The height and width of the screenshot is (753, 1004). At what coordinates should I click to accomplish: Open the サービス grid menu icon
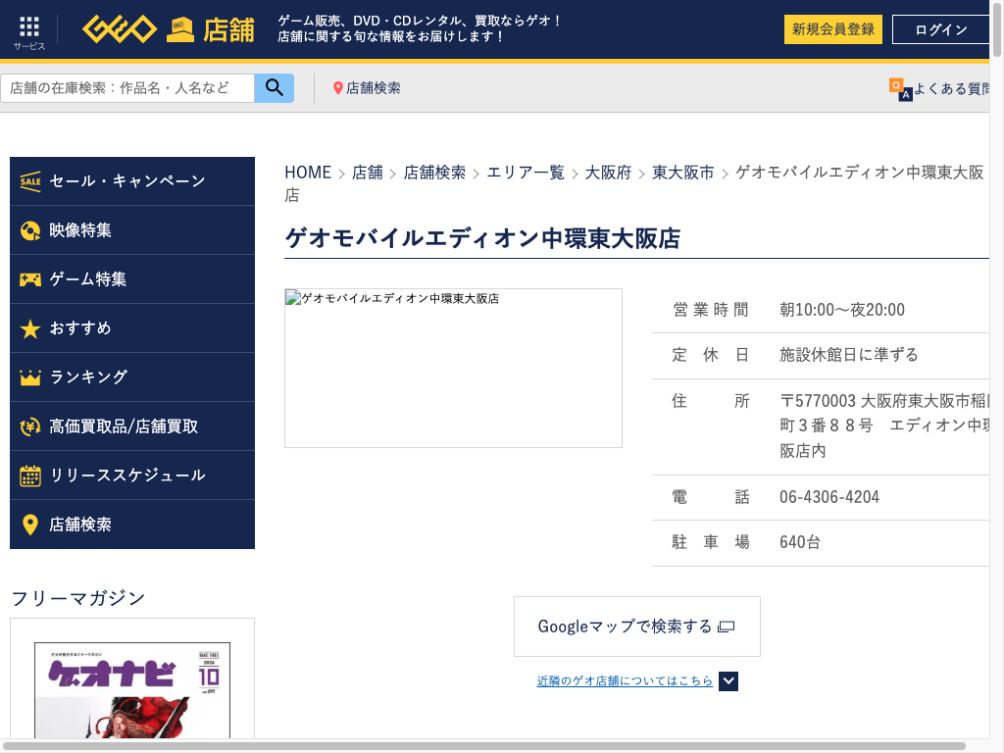pos(29,27)
